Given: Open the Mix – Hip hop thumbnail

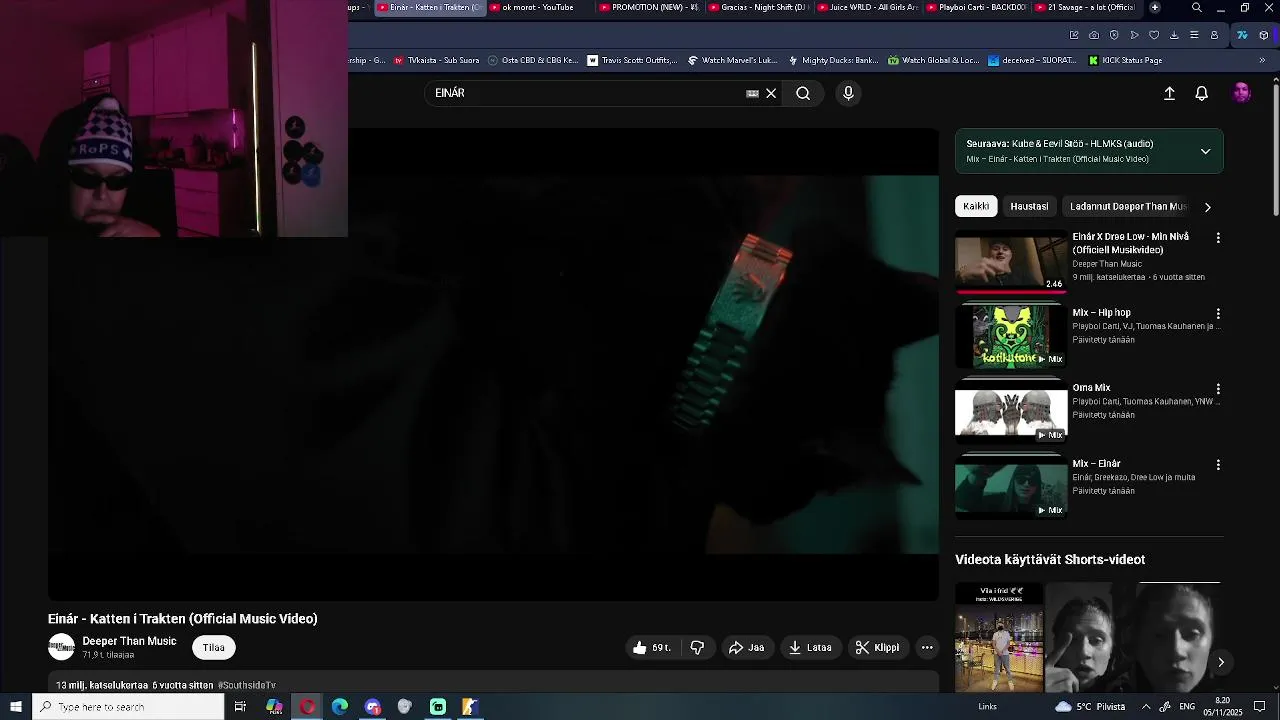Looking at the screenshot, I should tap(1011, 336).
